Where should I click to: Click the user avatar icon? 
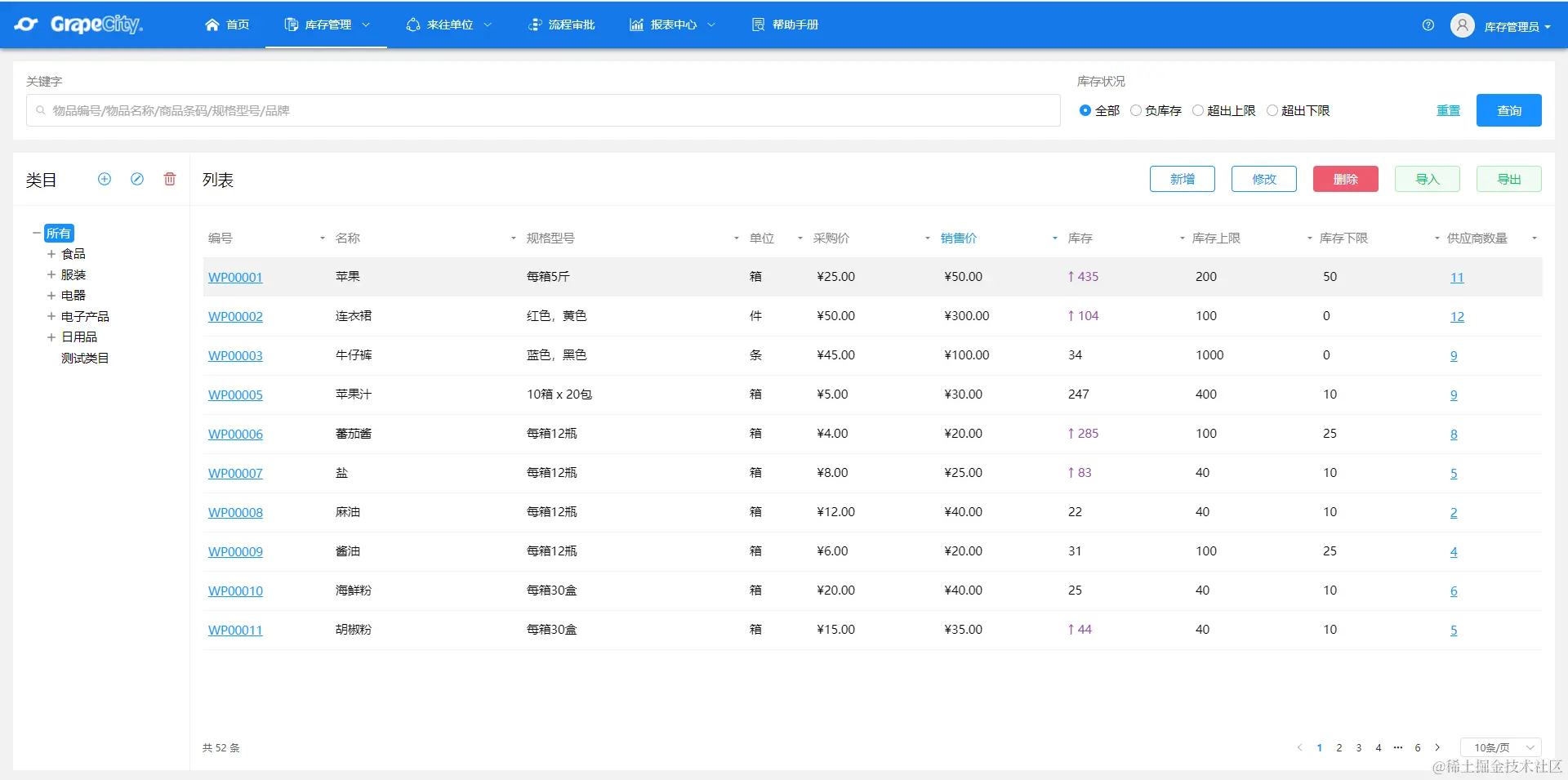coord(1462,25)
